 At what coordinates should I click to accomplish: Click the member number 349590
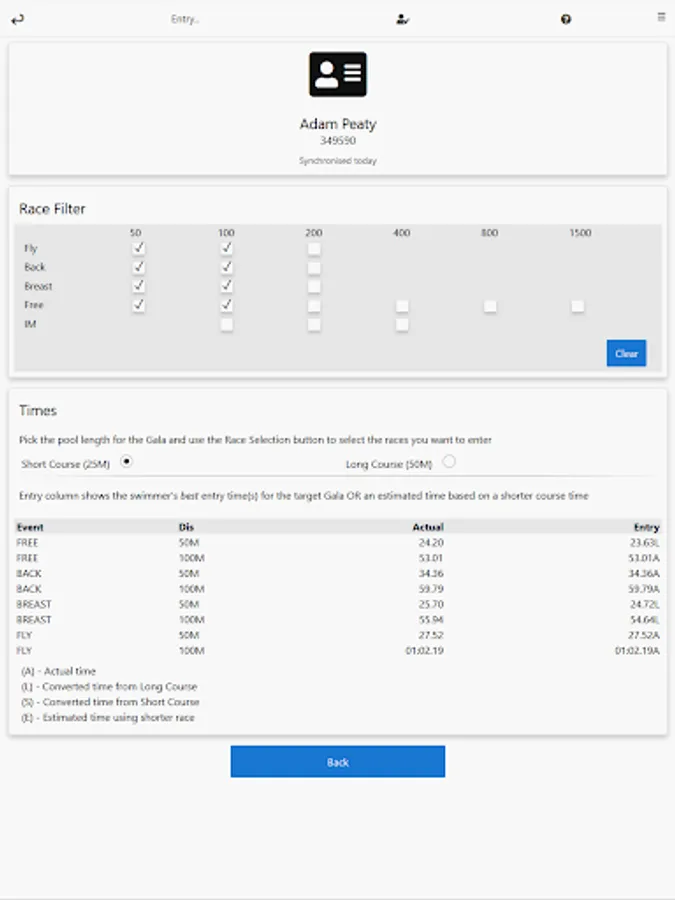338,141
